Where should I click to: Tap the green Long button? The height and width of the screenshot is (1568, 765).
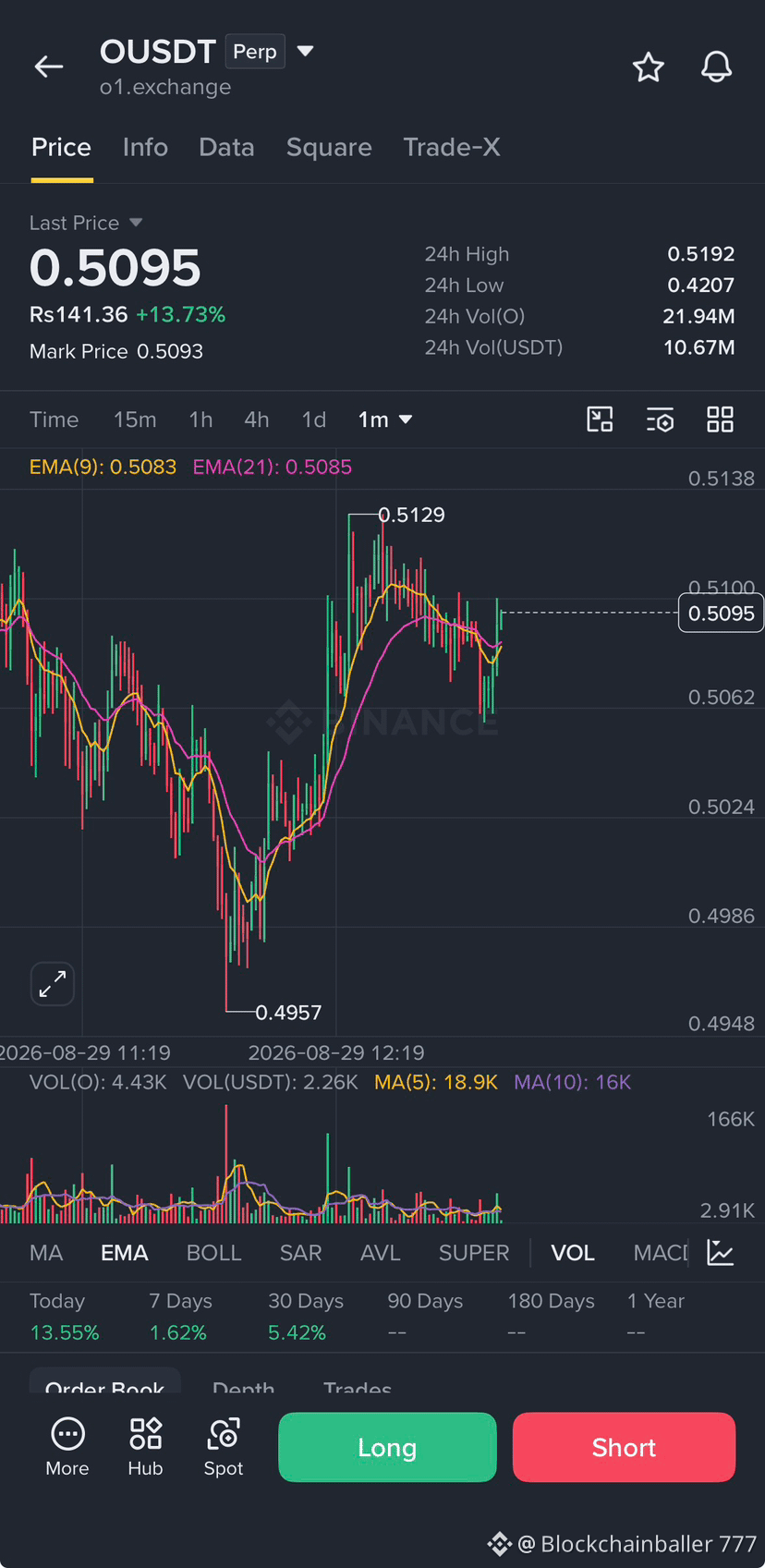pyautogui.click(x=387, y=1447)
